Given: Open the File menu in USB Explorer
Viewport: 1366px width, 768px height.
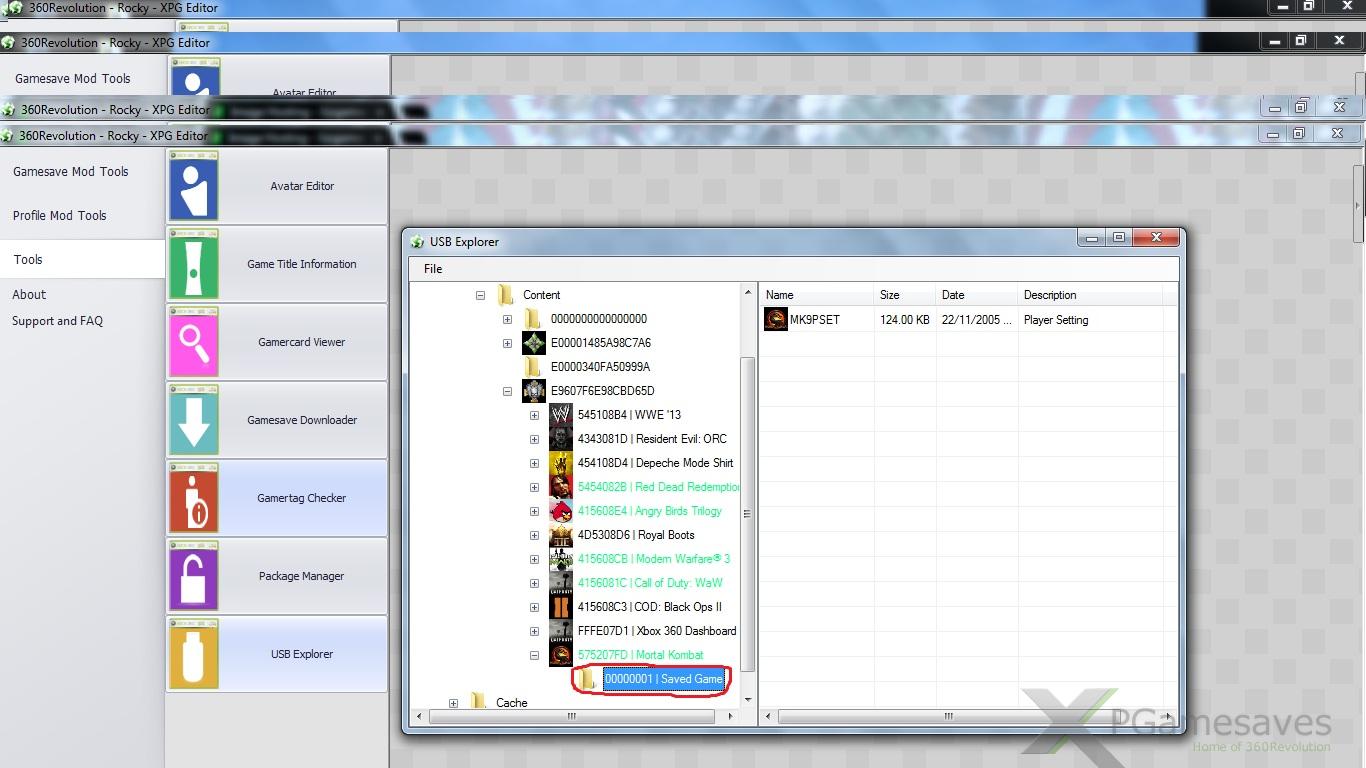Looking at the screenshot, I should [x=433, y=269].
